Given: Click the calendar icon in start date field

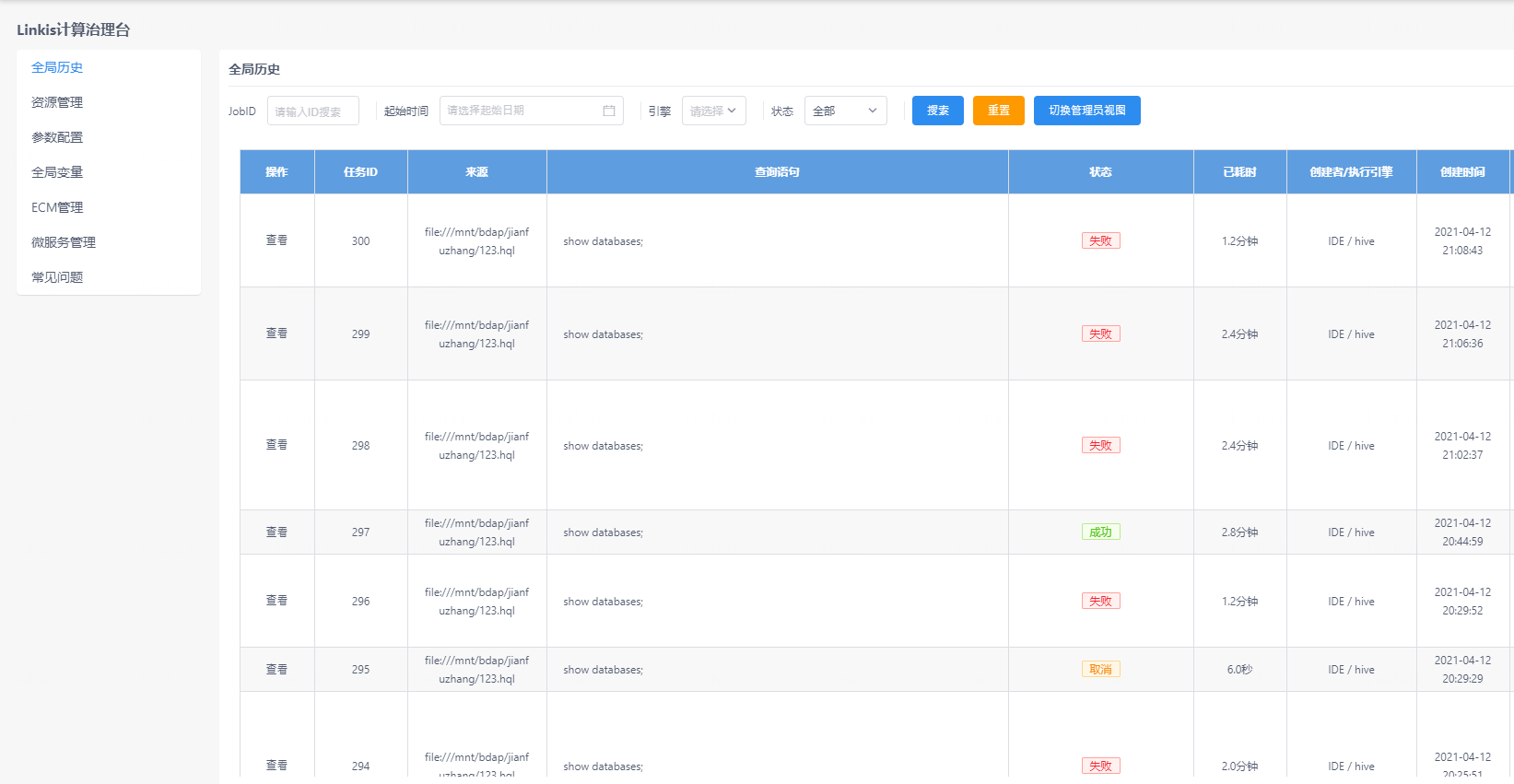Looking at the screenshot, I should (x=609, y=111).
